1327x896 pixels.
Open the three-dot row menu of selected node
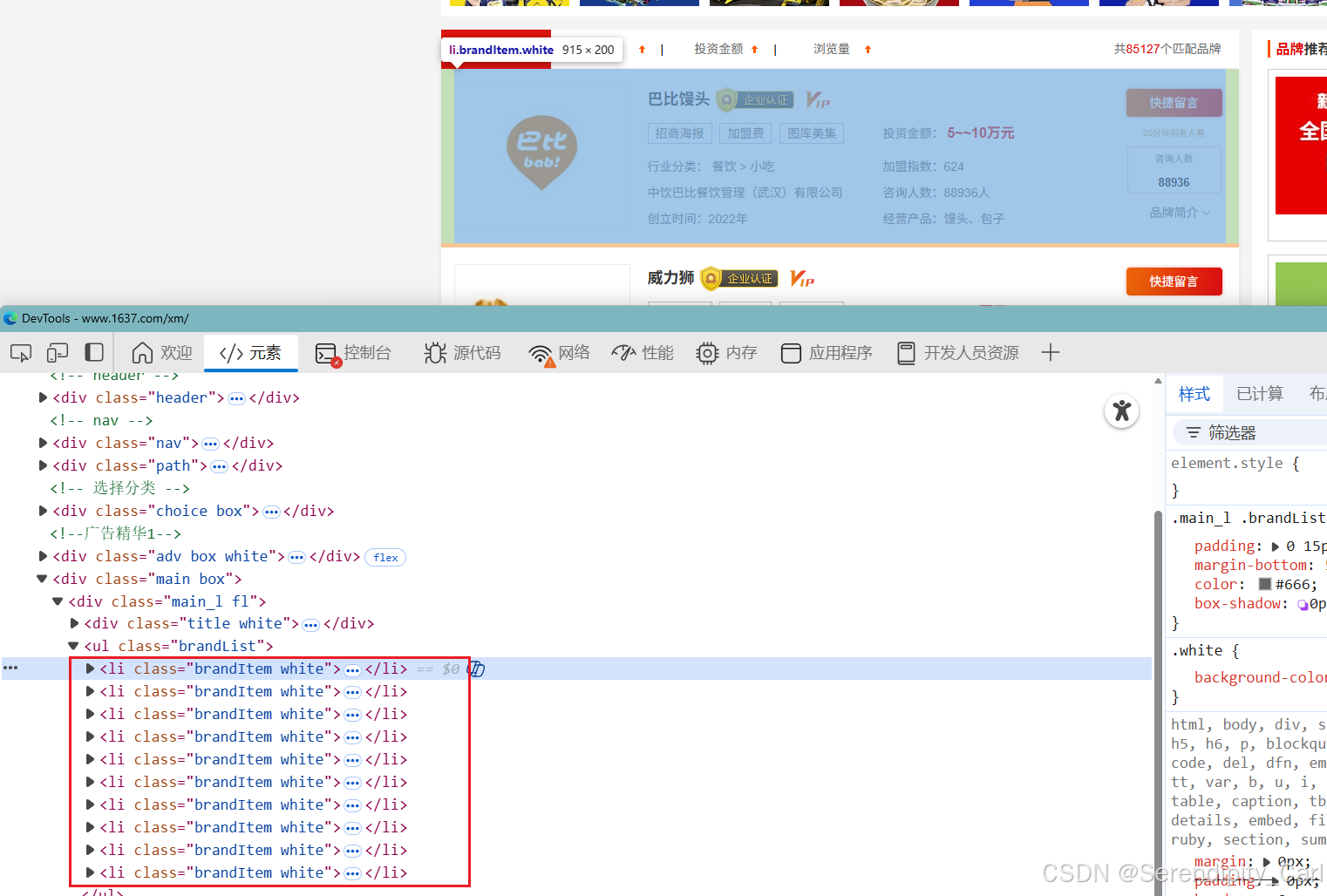pos(10,668)
